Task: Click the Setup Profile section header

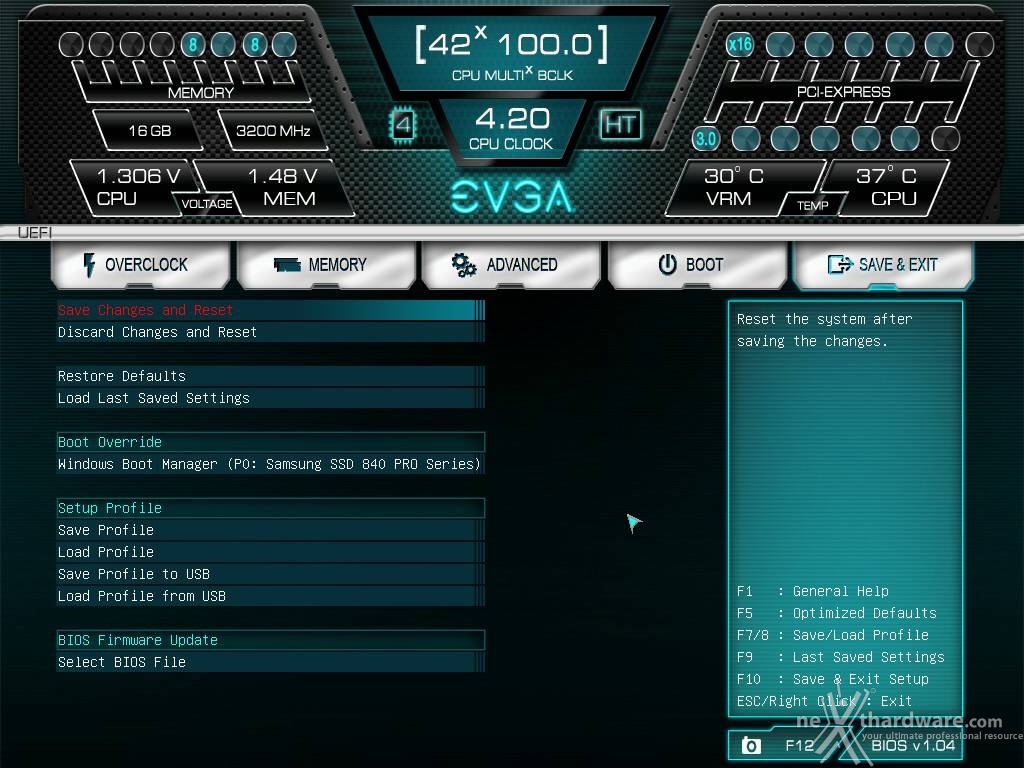Action: 270,508
